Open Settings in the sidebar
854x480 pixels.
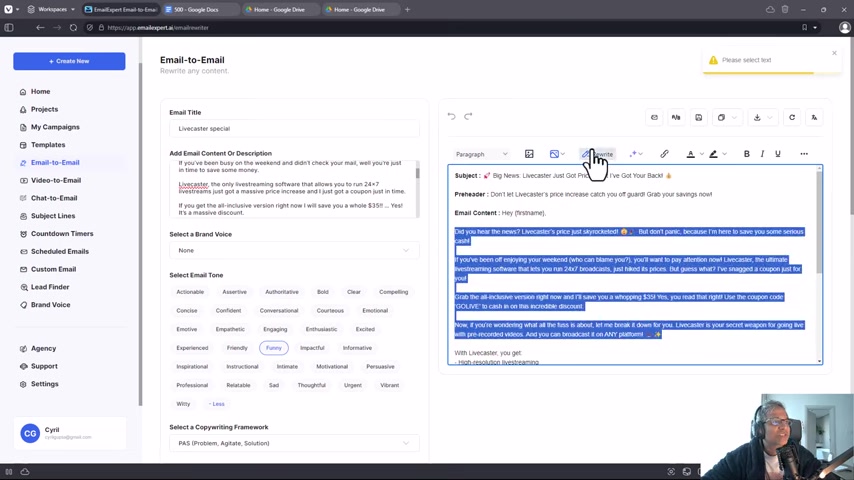coord(45,384)
